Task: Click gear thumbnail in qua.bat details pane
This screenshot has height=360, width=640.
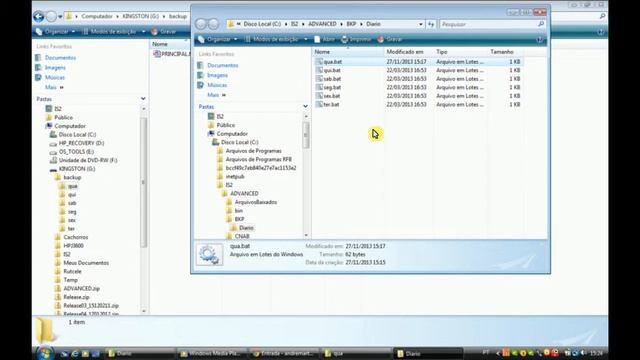Action: pyautogui.click(x=209, y=254)
